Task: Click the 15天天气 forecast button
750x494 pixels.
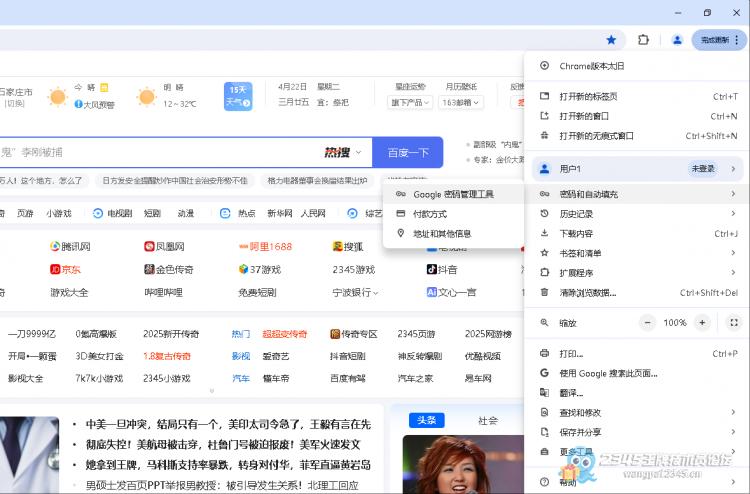Action: 238,96
